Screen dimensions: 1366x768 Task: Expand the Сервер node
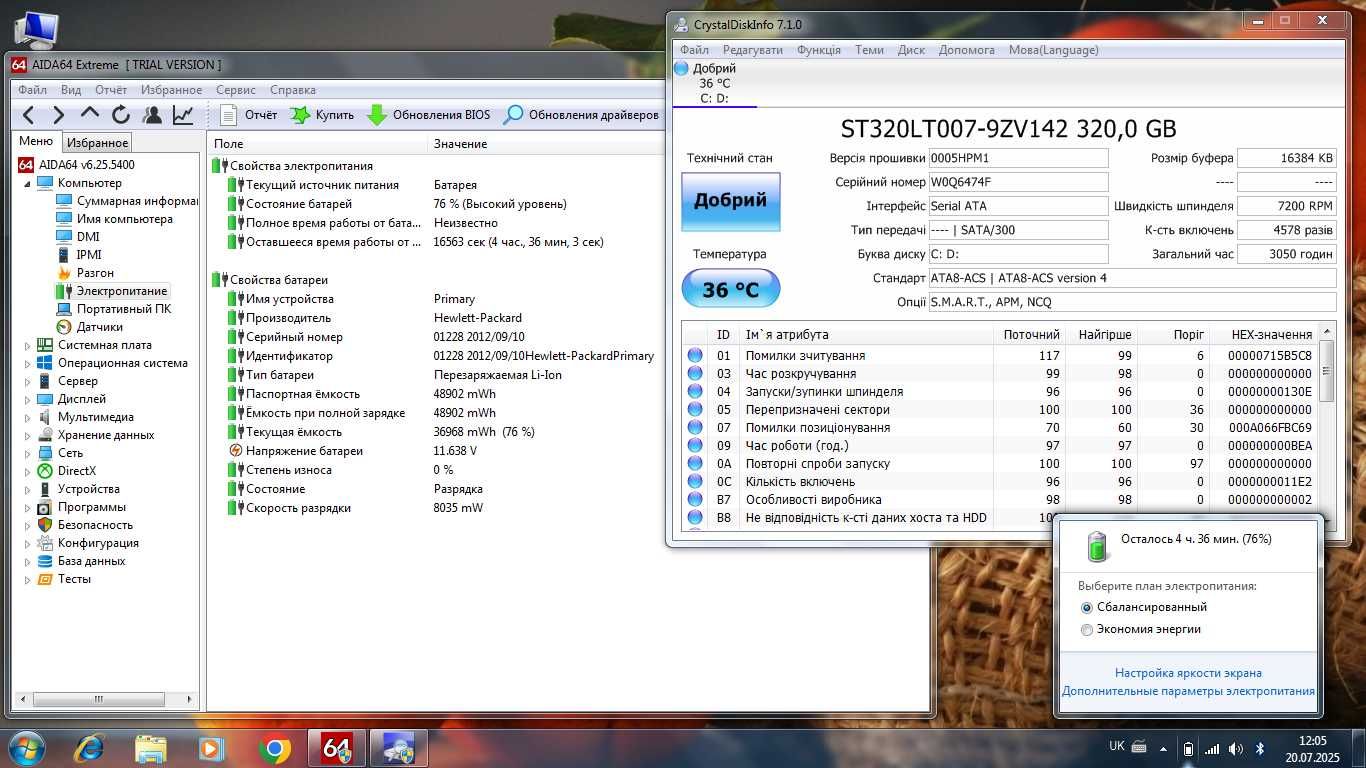point(29,381)
